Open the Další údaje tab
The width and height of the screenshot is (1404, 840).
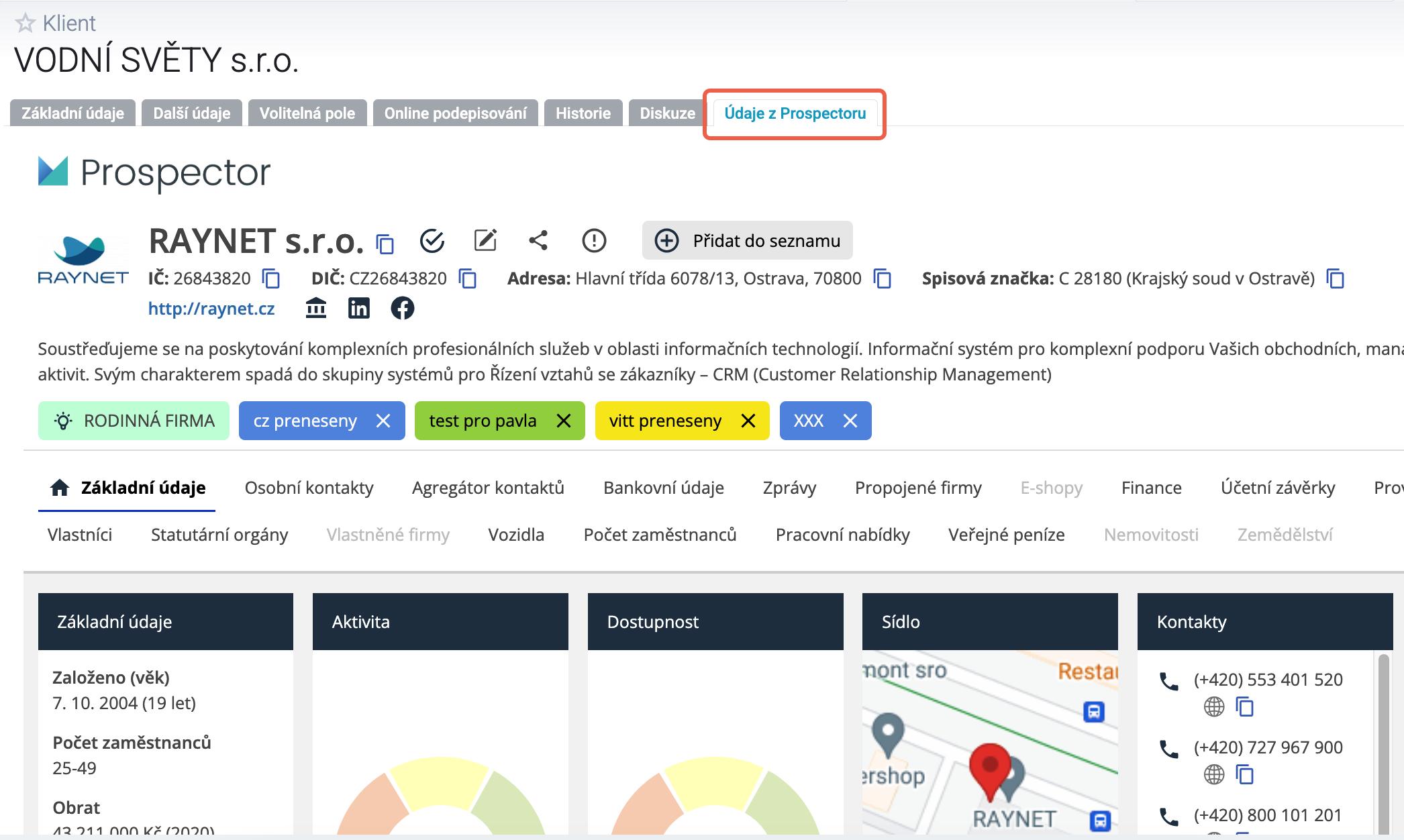[x=192, y=113]
